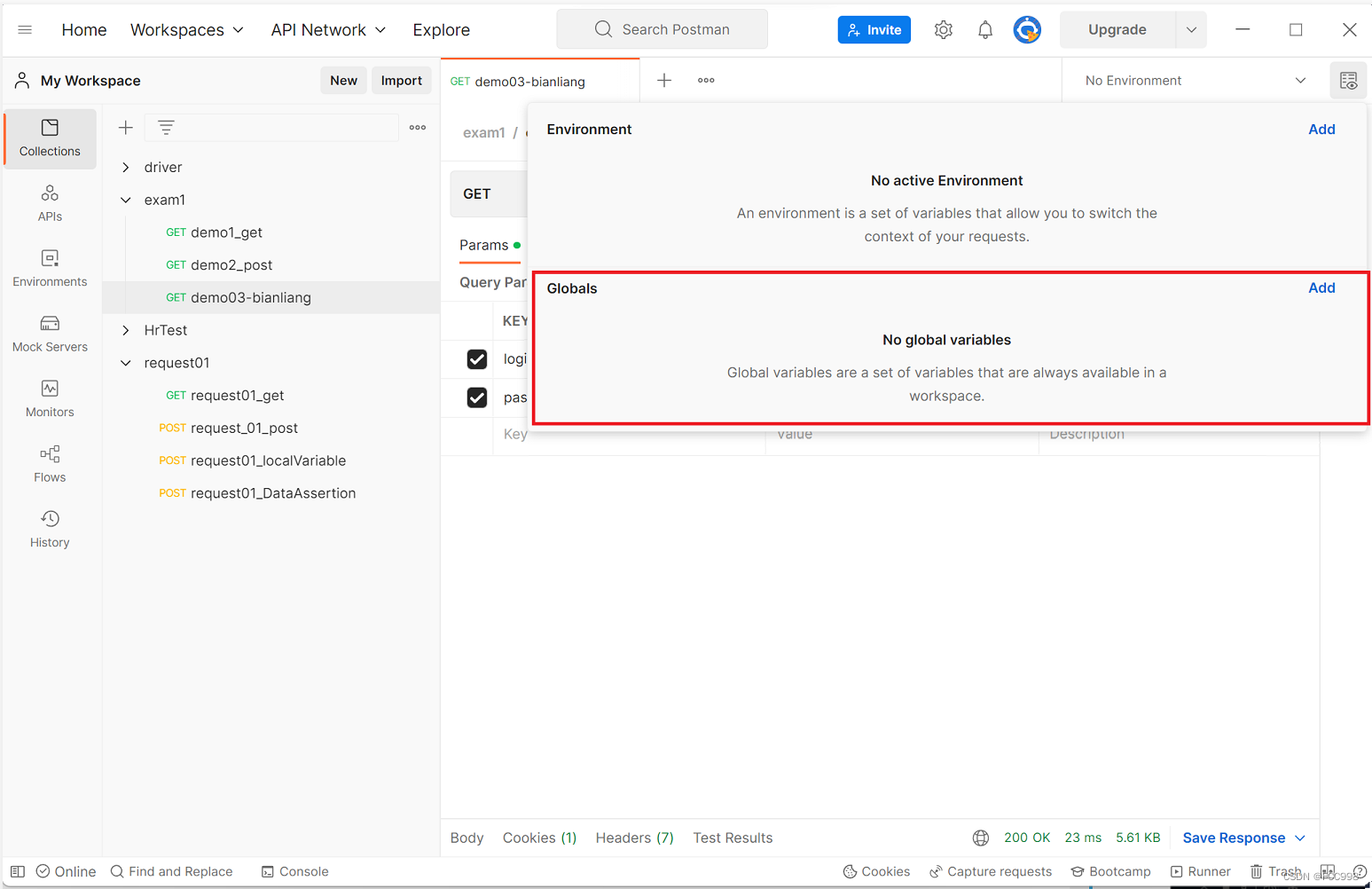Select the demo1_get request

[x=227, y=232]
